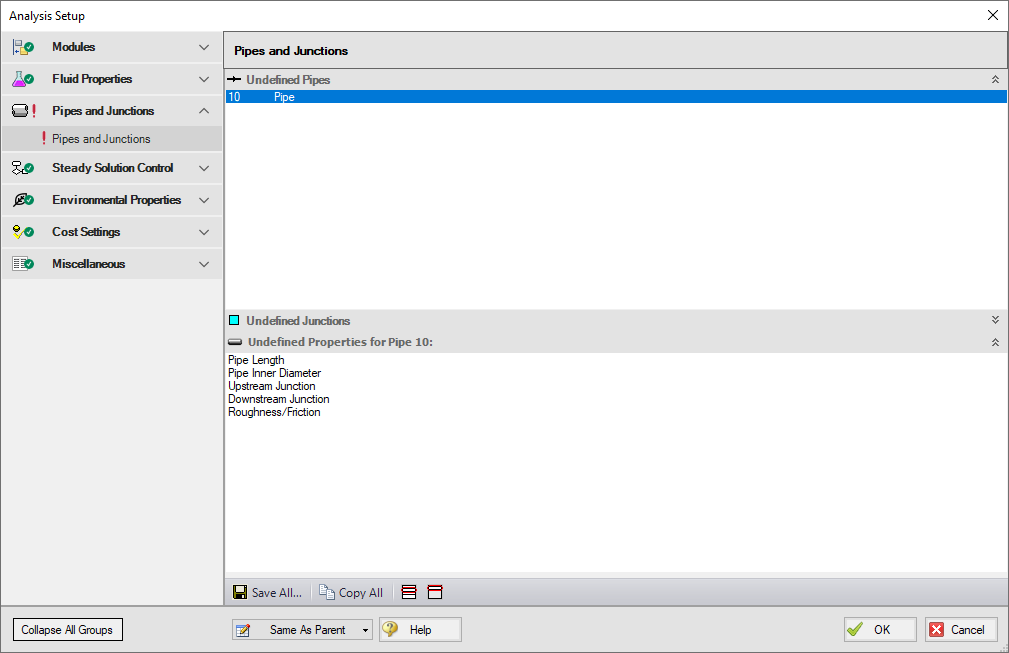Click the Steady Solution Control icon

23,168
